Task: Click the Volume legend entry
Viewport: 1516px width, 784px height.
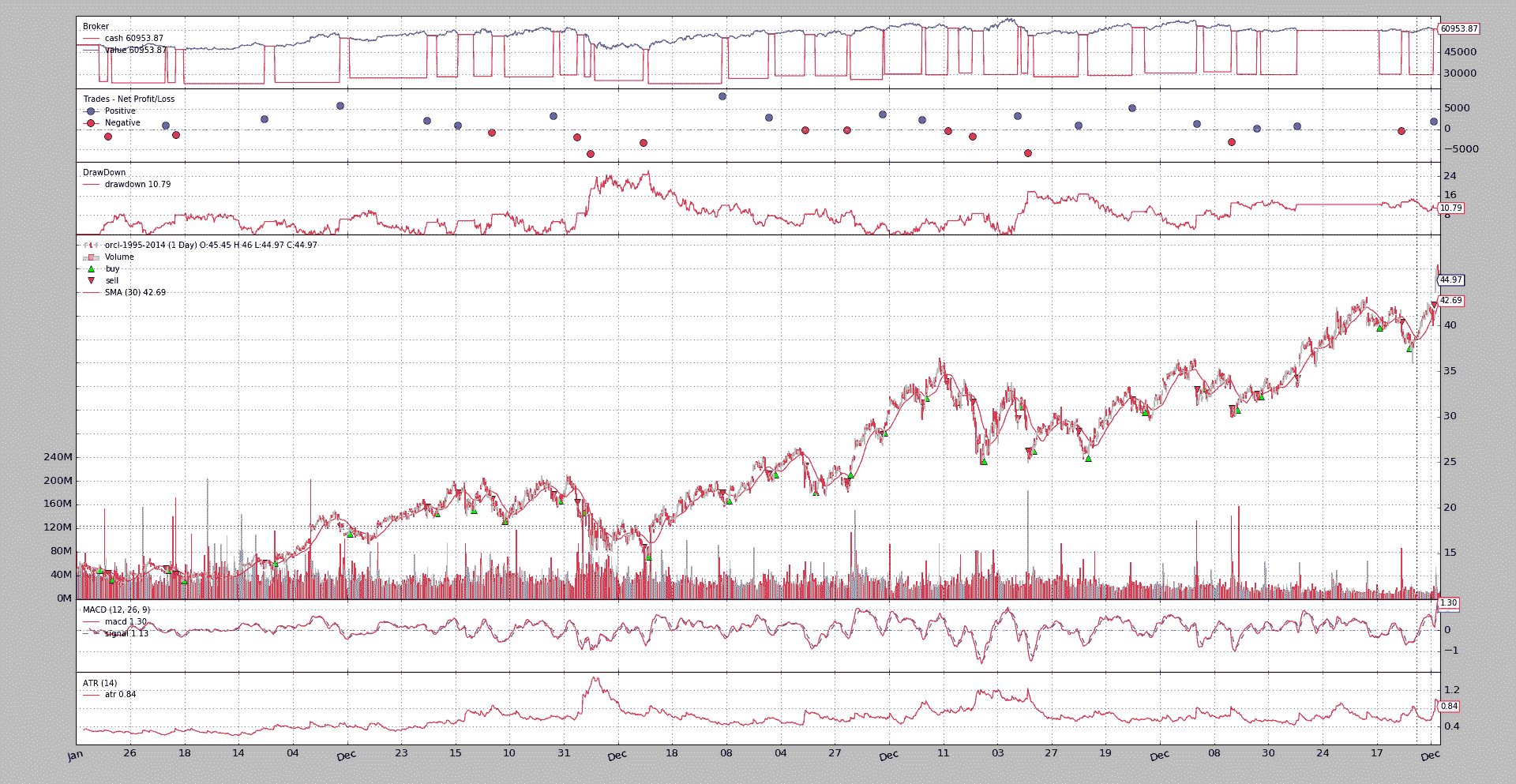Action: pyautogui.click(x=109, y=257)
